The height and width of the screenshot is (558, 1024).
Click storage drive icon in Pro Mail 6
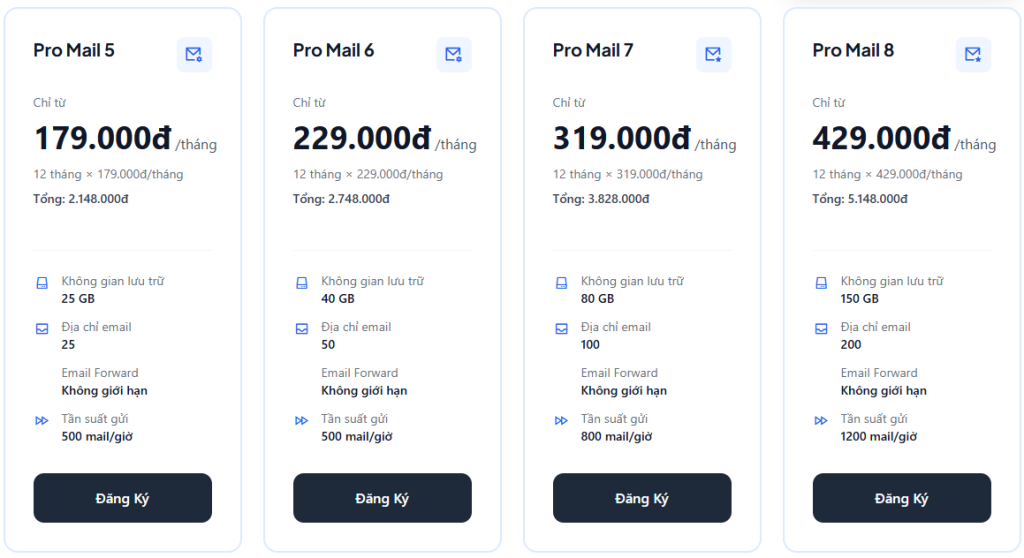tap(302, 283)
